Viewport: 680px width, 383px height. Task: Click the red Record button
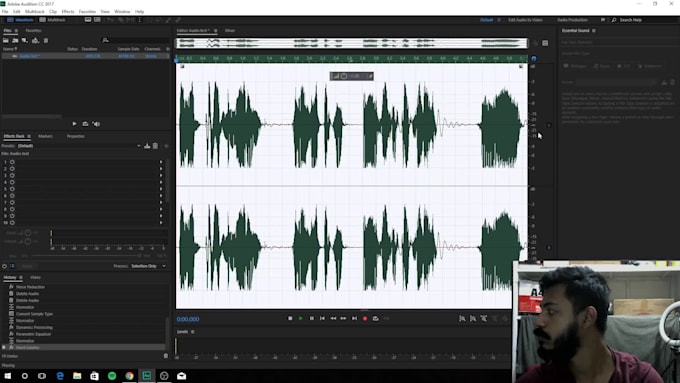tap(365, 318)
